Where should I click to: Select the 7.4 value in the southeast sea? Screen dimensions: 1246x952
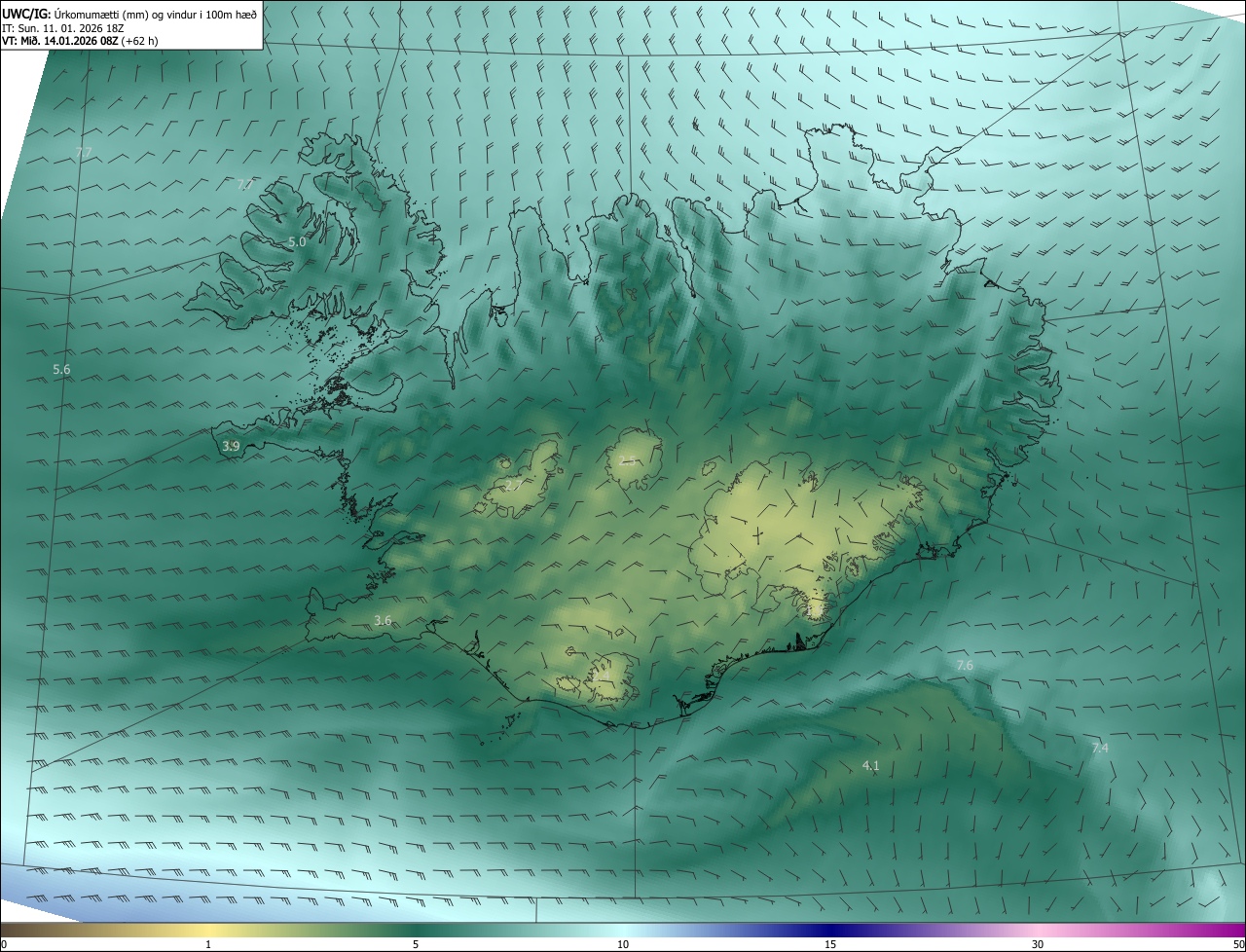pos(1099,748)
